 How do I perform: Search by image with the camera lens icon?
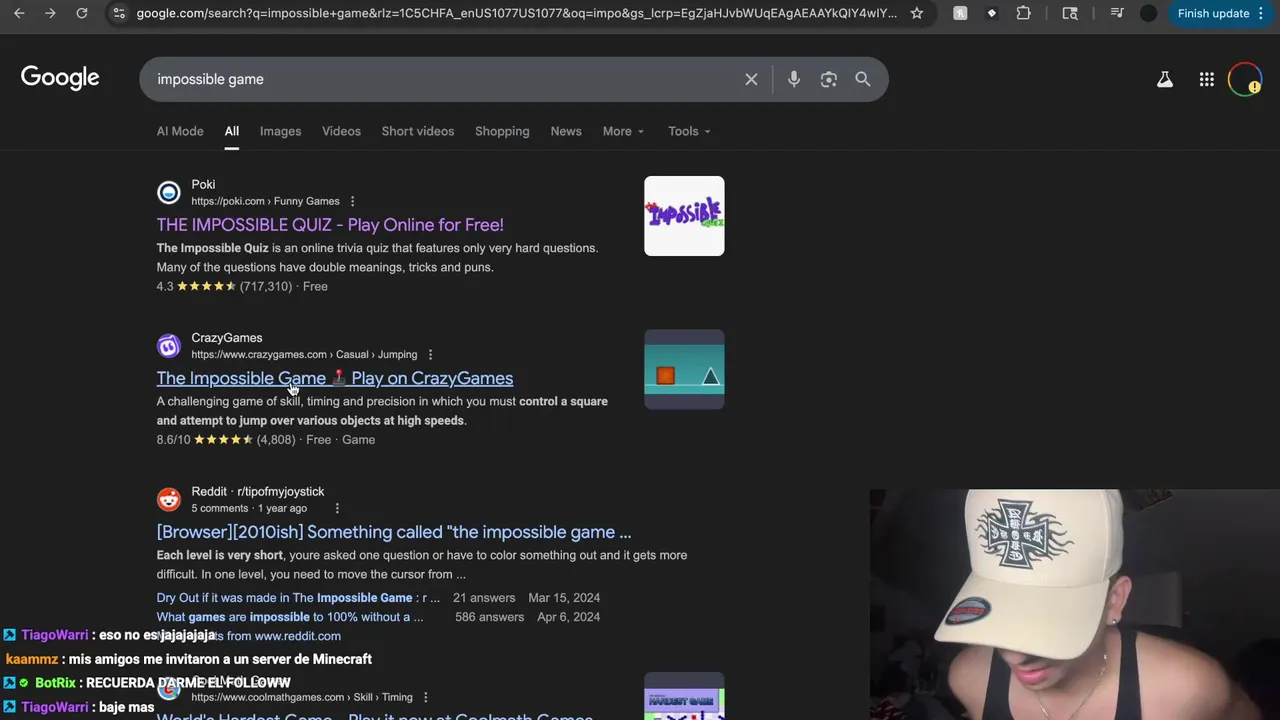(x=828, y=79)
